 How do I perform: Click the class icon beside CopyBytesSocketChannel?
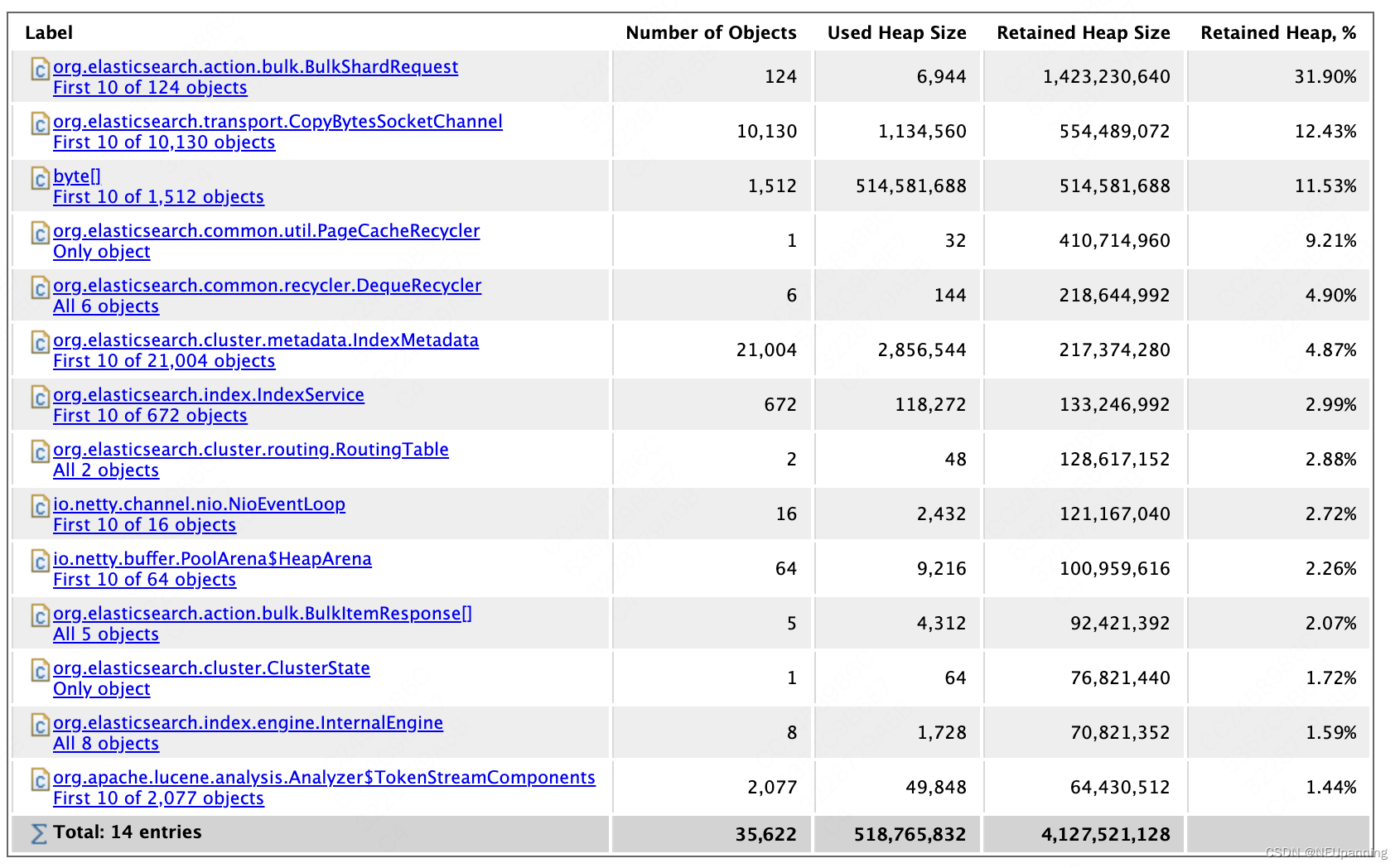pyautogui.click(x=40, y=123)
